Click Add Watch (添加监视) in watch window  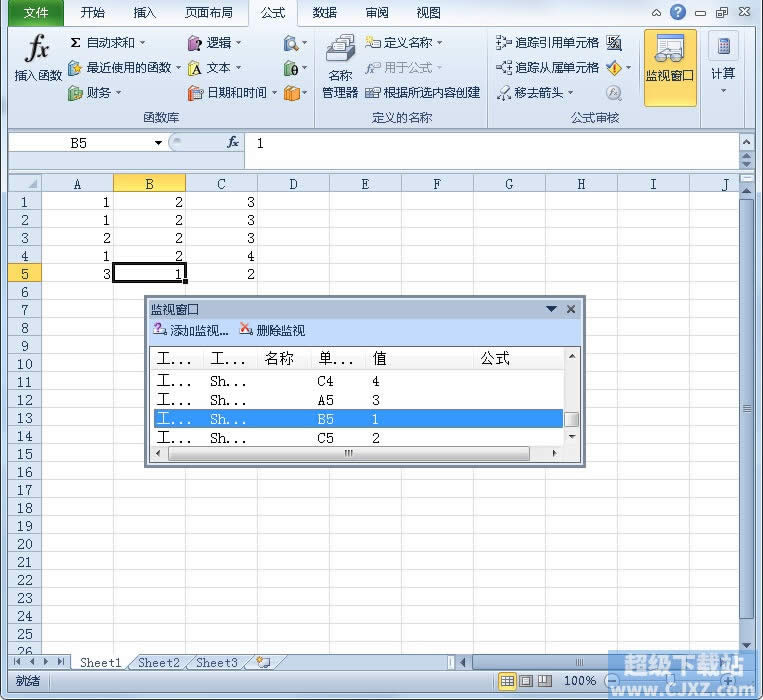point(191,330)
